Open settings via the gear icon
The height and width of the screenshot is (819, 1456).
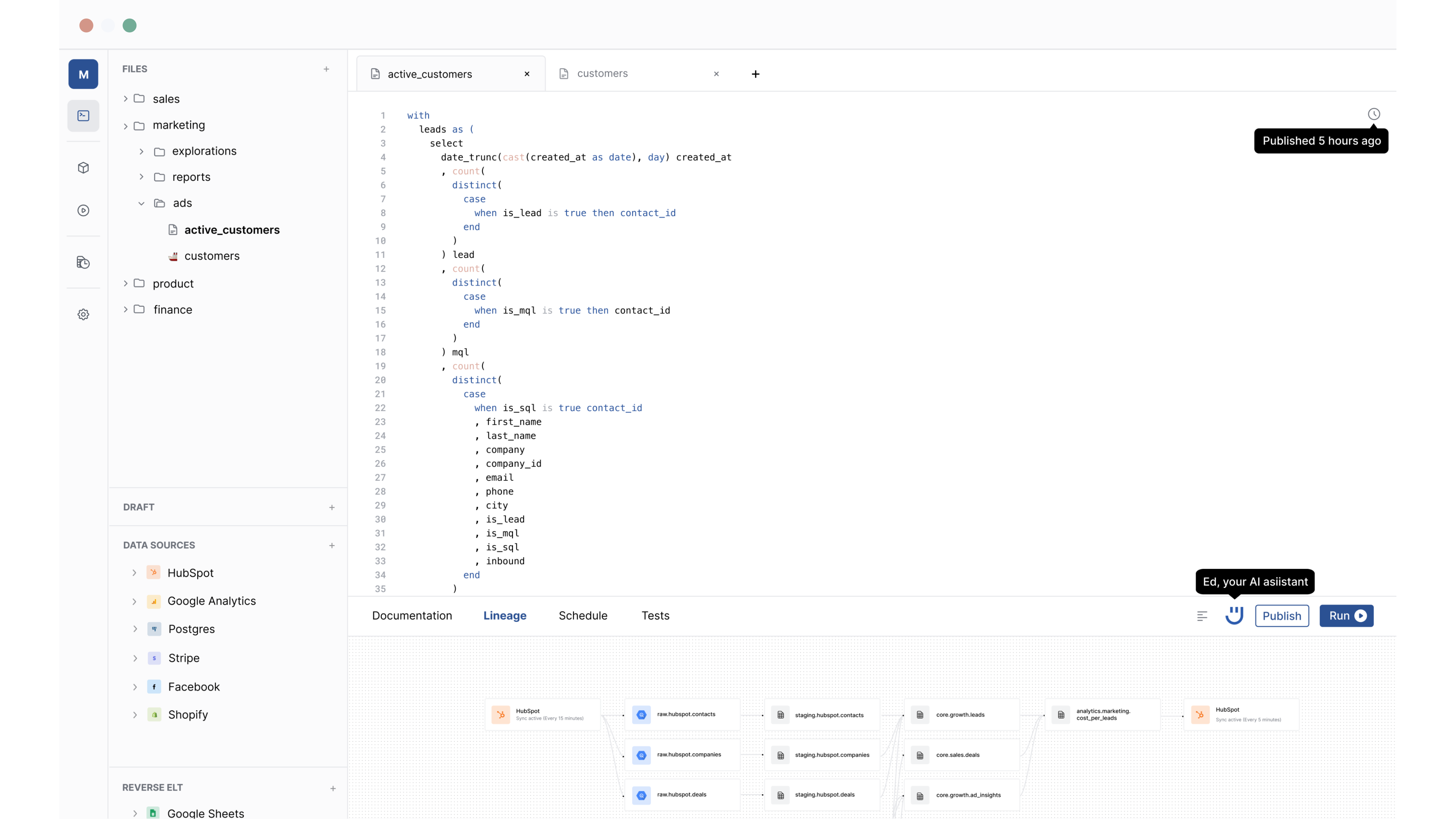[83, 314]
